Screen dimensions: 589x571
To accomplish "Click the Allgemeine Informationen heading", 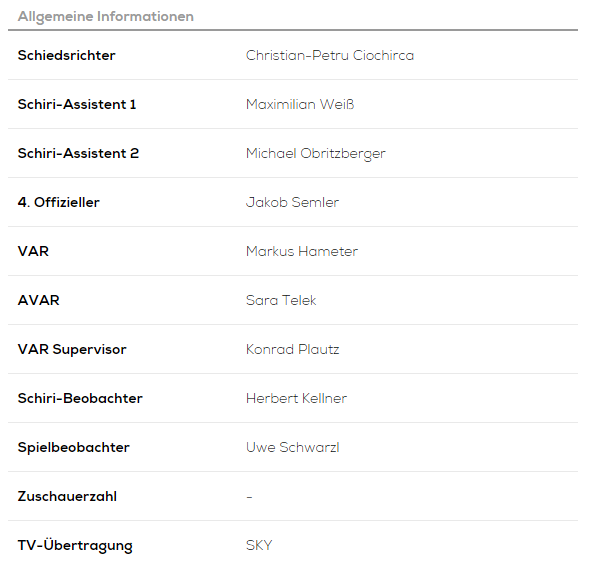I will (106, 17).
